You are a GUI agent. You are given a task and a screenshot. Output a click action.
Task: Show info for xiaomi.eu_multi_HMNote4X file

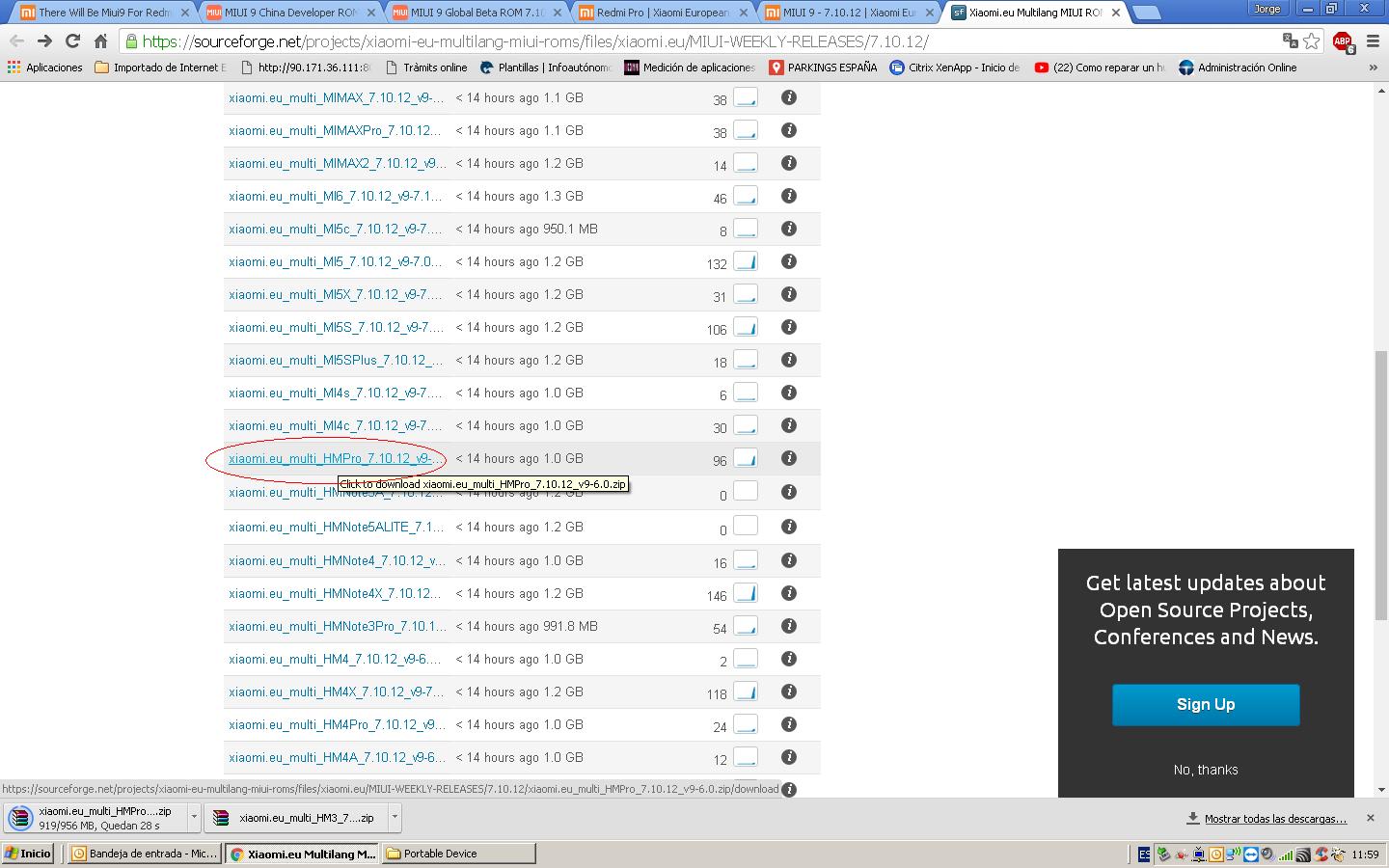[789, 593]
